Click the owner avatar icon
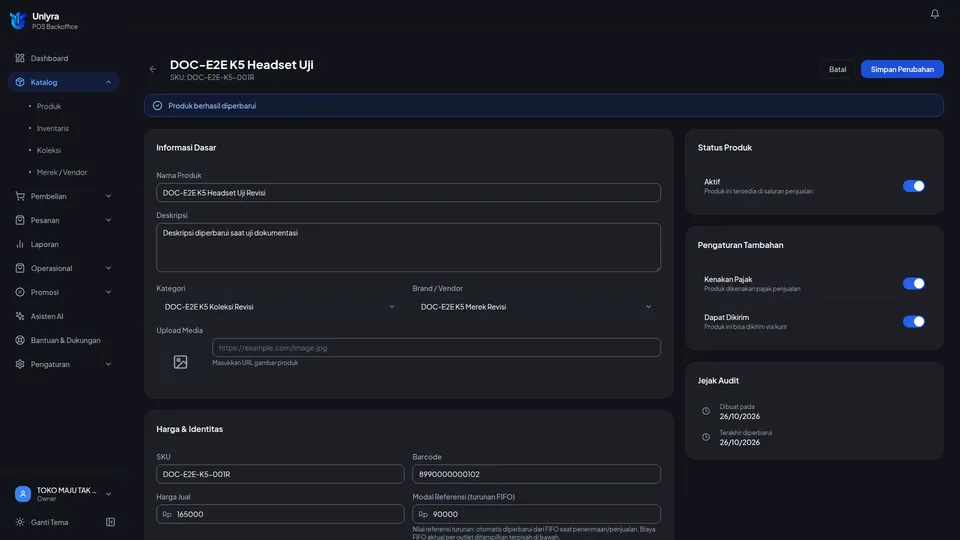The height and width of the screenshot is (540, 960). click(23, 493)
